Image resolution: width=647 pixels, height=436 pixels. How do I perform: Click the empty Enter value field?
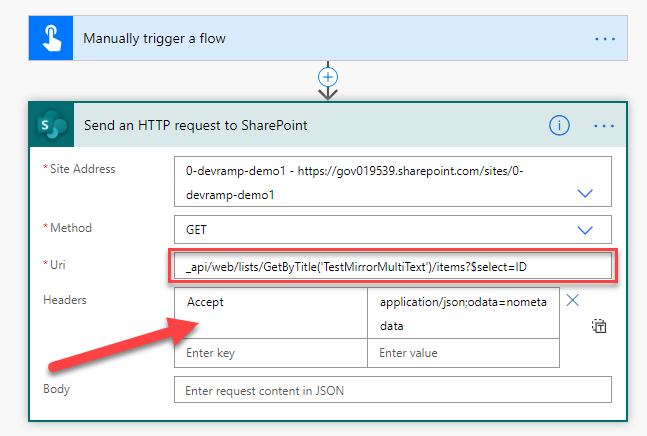pos(463,353)
